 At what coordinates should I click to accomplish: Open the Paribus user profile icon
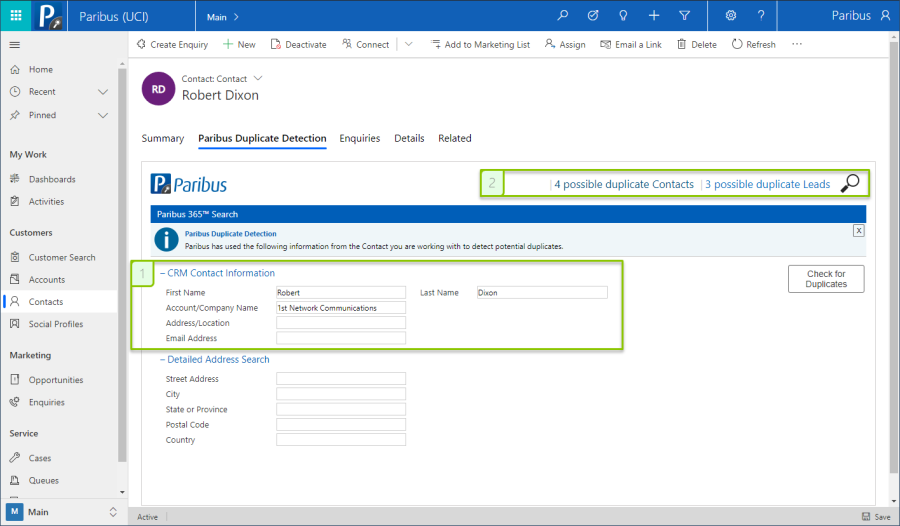[885, 16]
